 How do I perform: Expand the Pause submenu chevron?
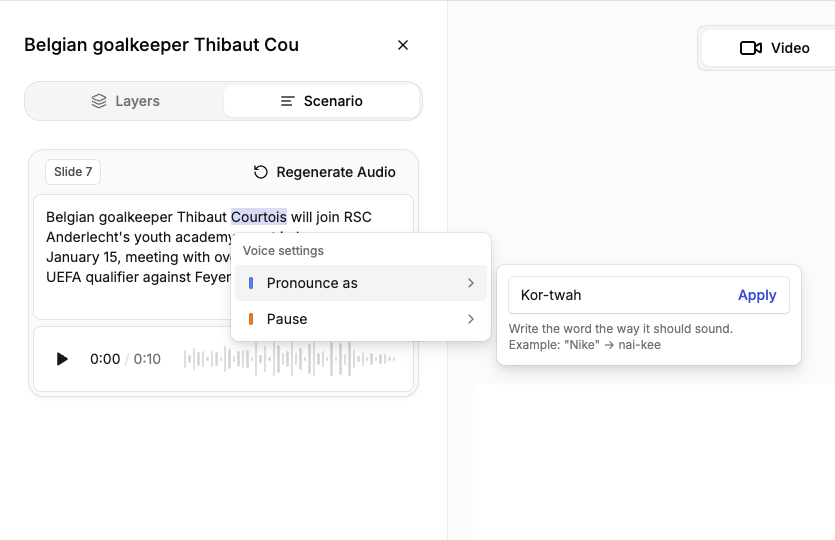click(471, 319)
